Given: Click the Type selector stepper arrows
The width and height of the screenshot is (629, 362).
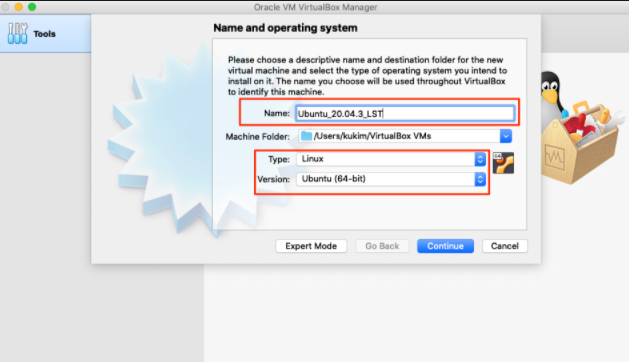Looking at the screenshot, I should [480, 159].
